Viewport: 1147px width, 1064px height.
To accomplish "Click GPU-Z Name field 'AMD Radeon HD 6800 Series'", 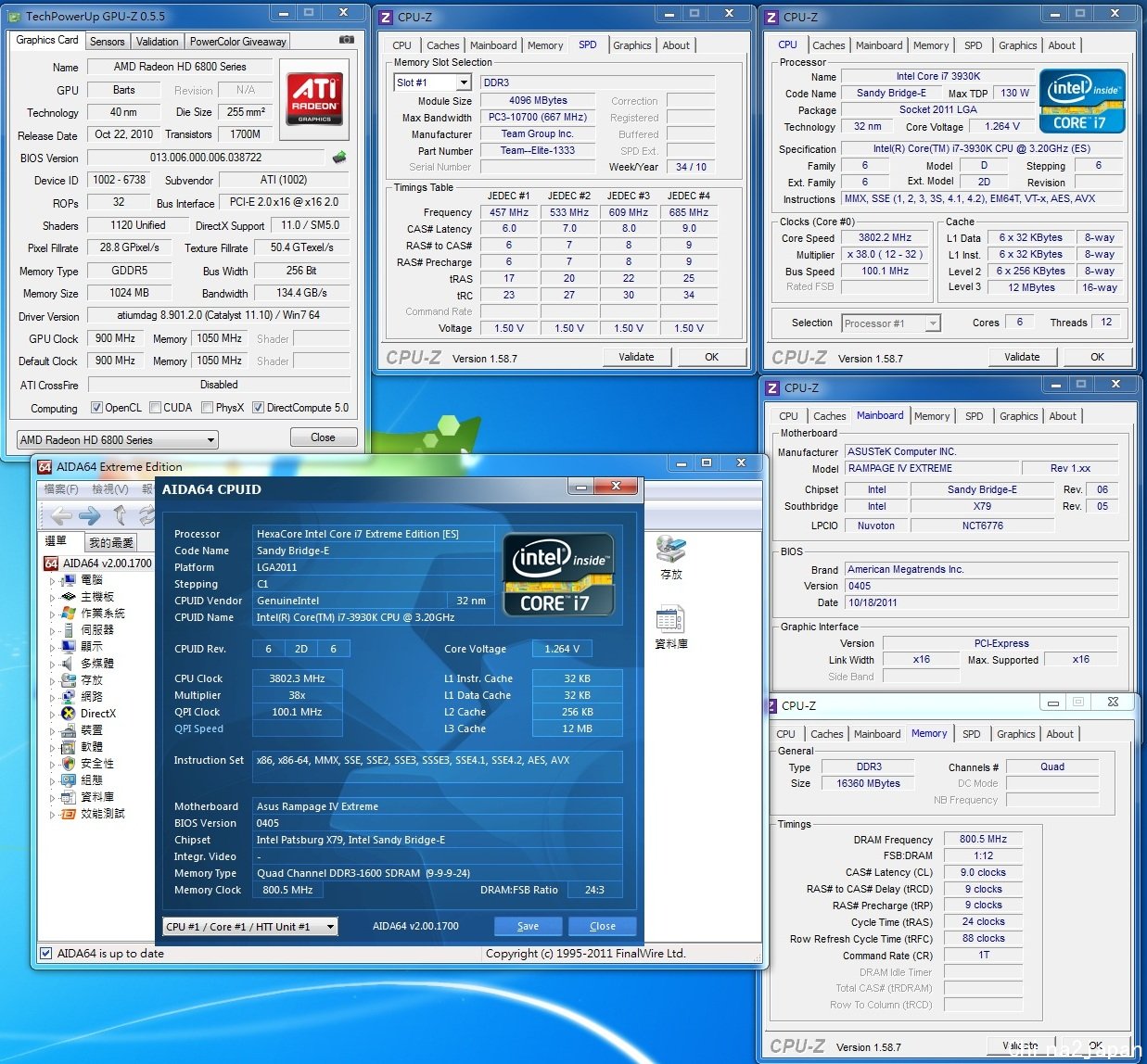I will tap(180, 67).
